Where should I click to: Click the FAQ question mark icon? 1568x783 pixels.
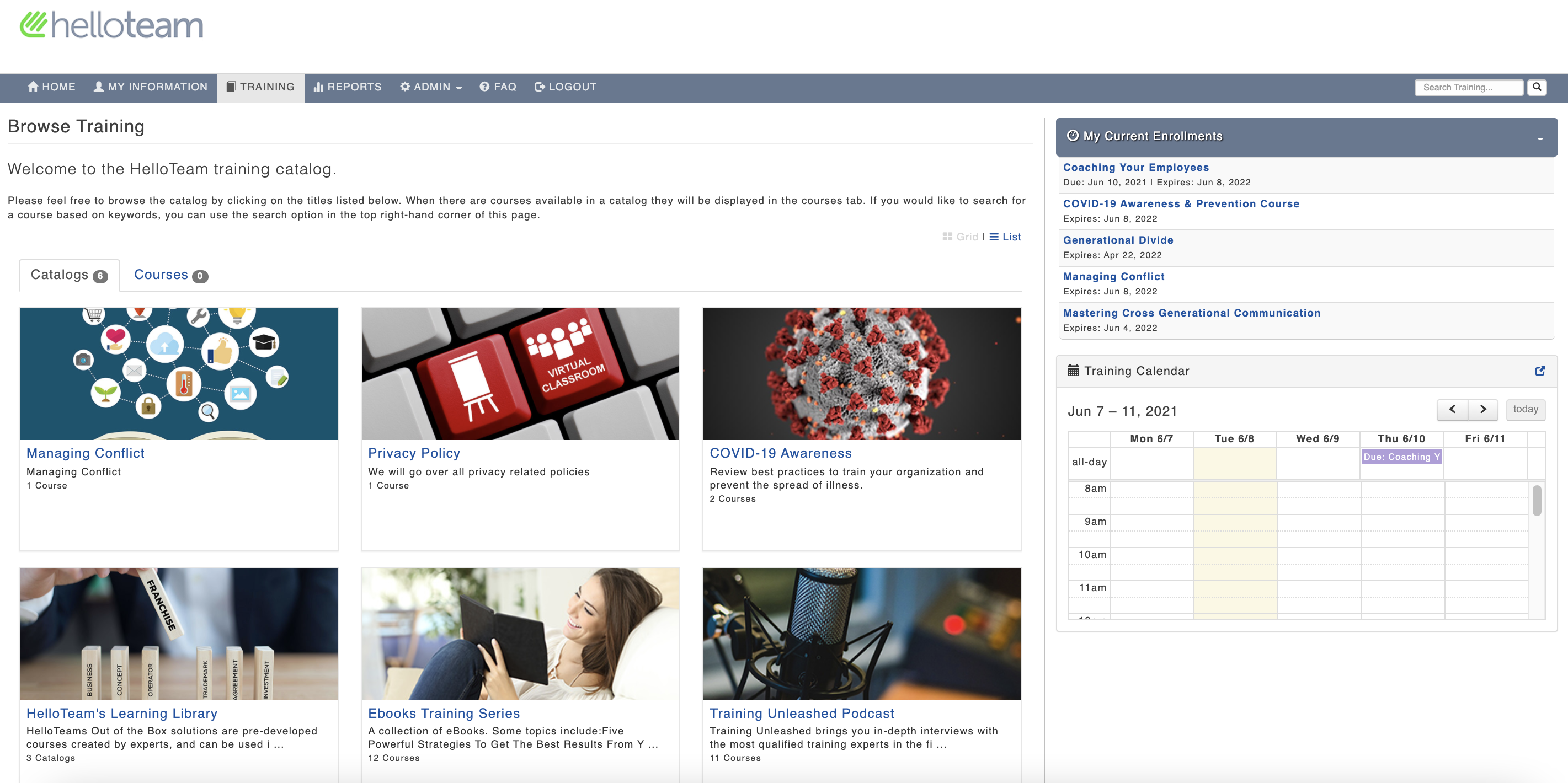[x=484, y=87]
